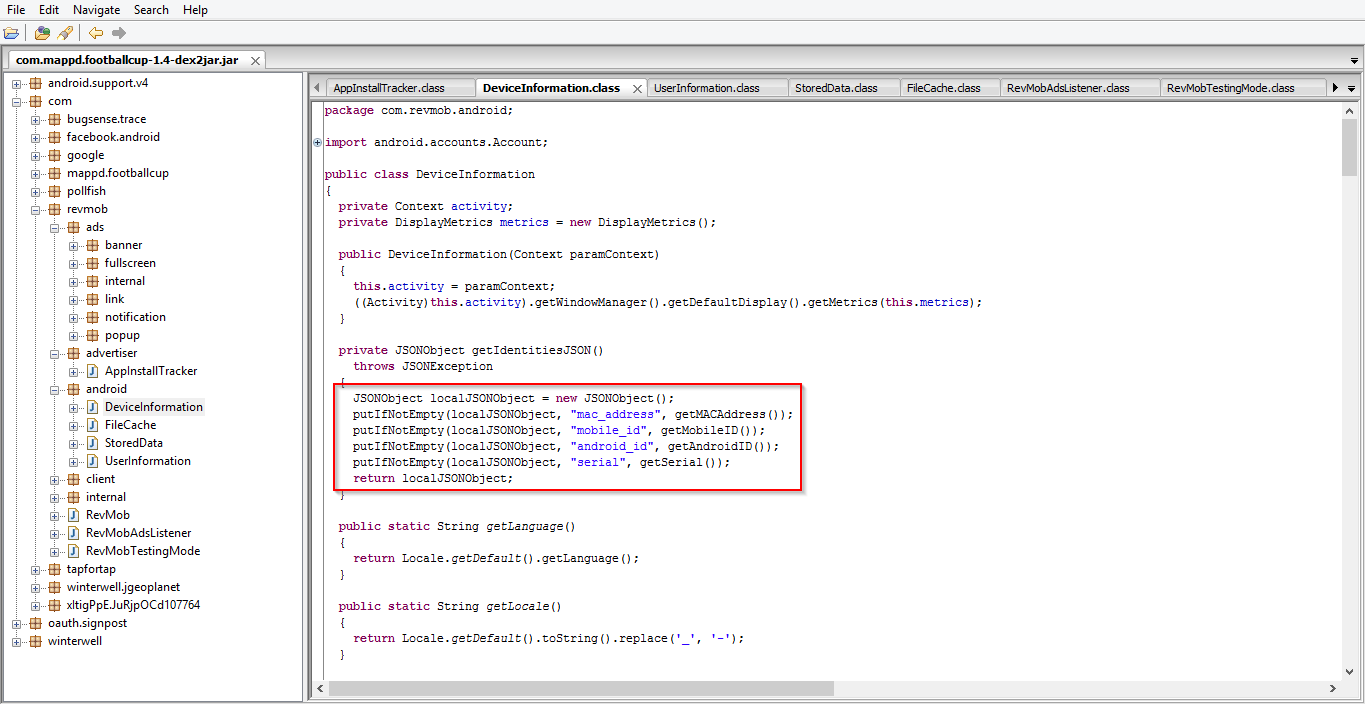
Task: Click the Open File toolbar icon
Action: point(11,33)
